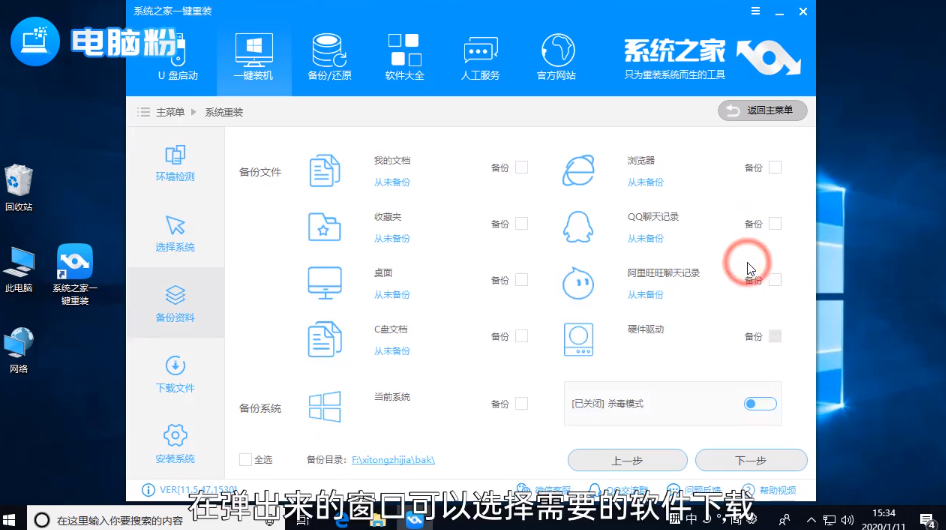Check the 备份 box for 浏览器
Viewport: 946px width, 530px height.
click(775, 167)
